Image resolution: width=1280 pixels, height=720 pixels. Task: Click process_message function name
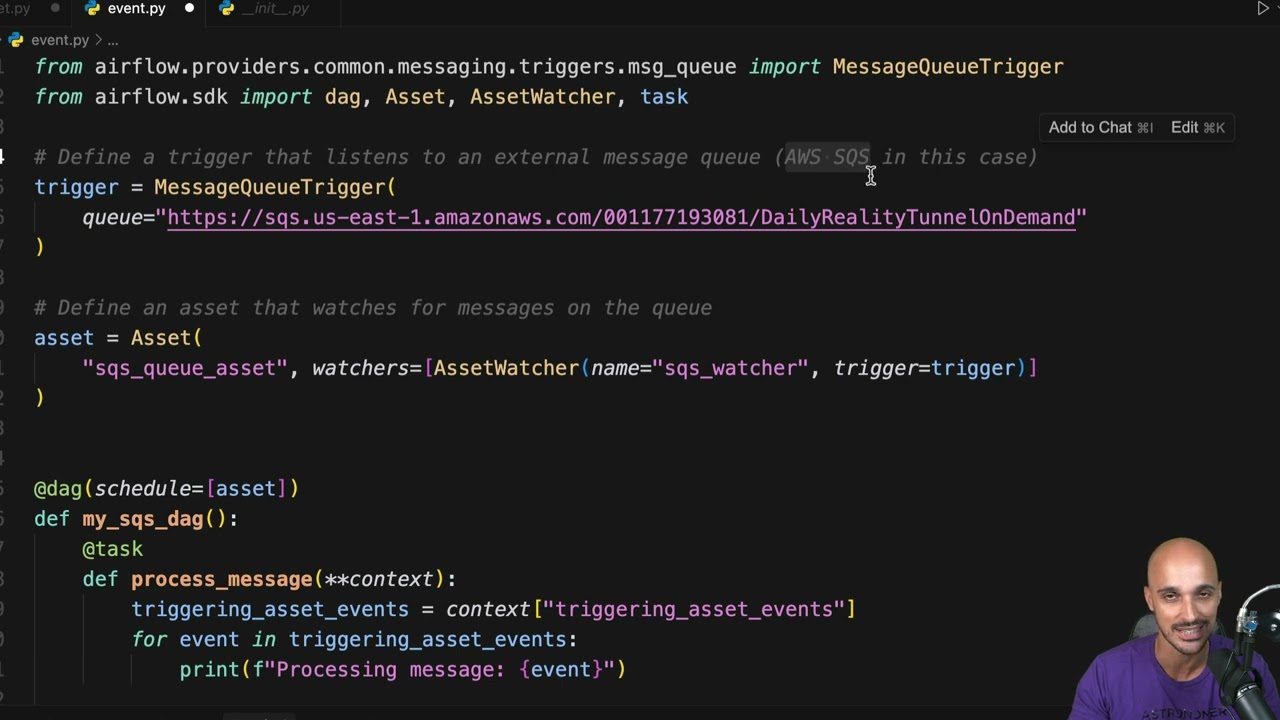pyautogui.click(x=222, y=579)
